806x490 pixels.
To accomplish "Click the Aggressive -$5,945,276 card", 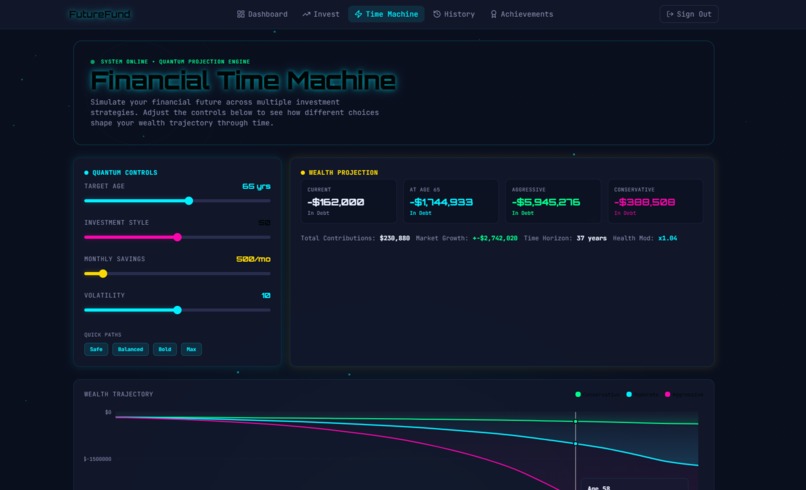I will (553, 201).
